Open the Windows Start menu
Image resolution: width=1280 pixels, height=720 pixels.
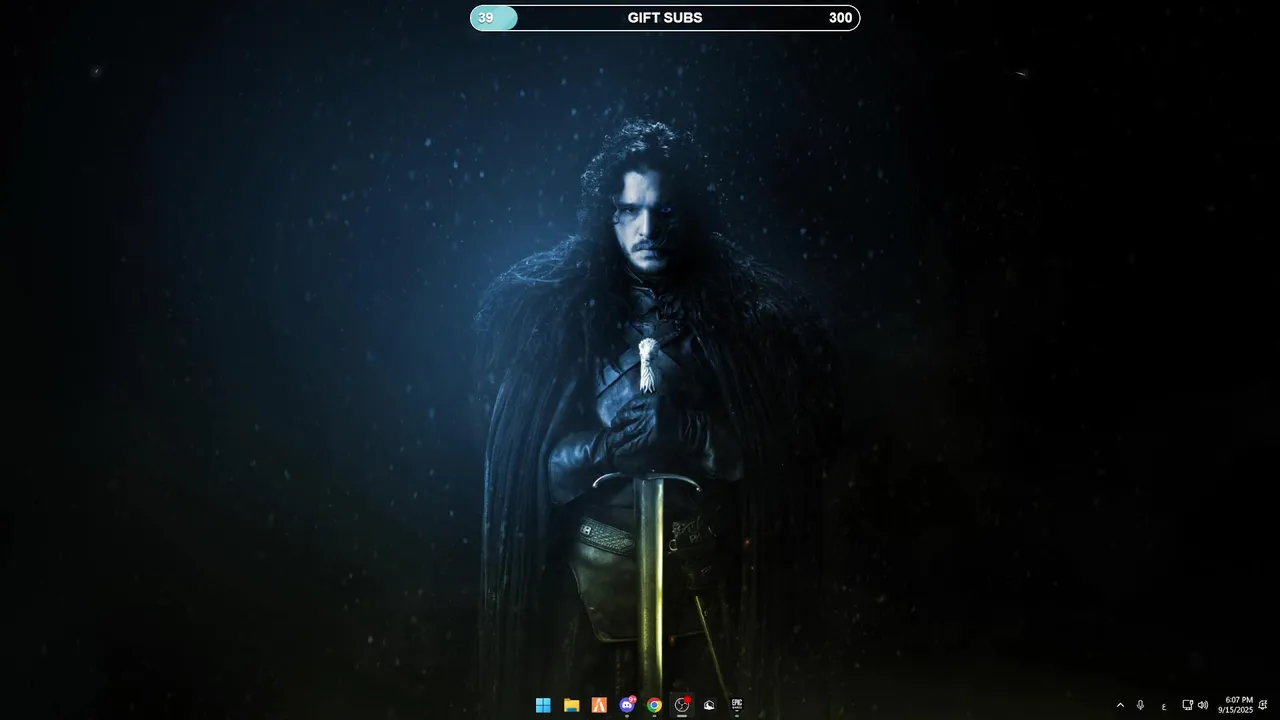pos(543,705)
